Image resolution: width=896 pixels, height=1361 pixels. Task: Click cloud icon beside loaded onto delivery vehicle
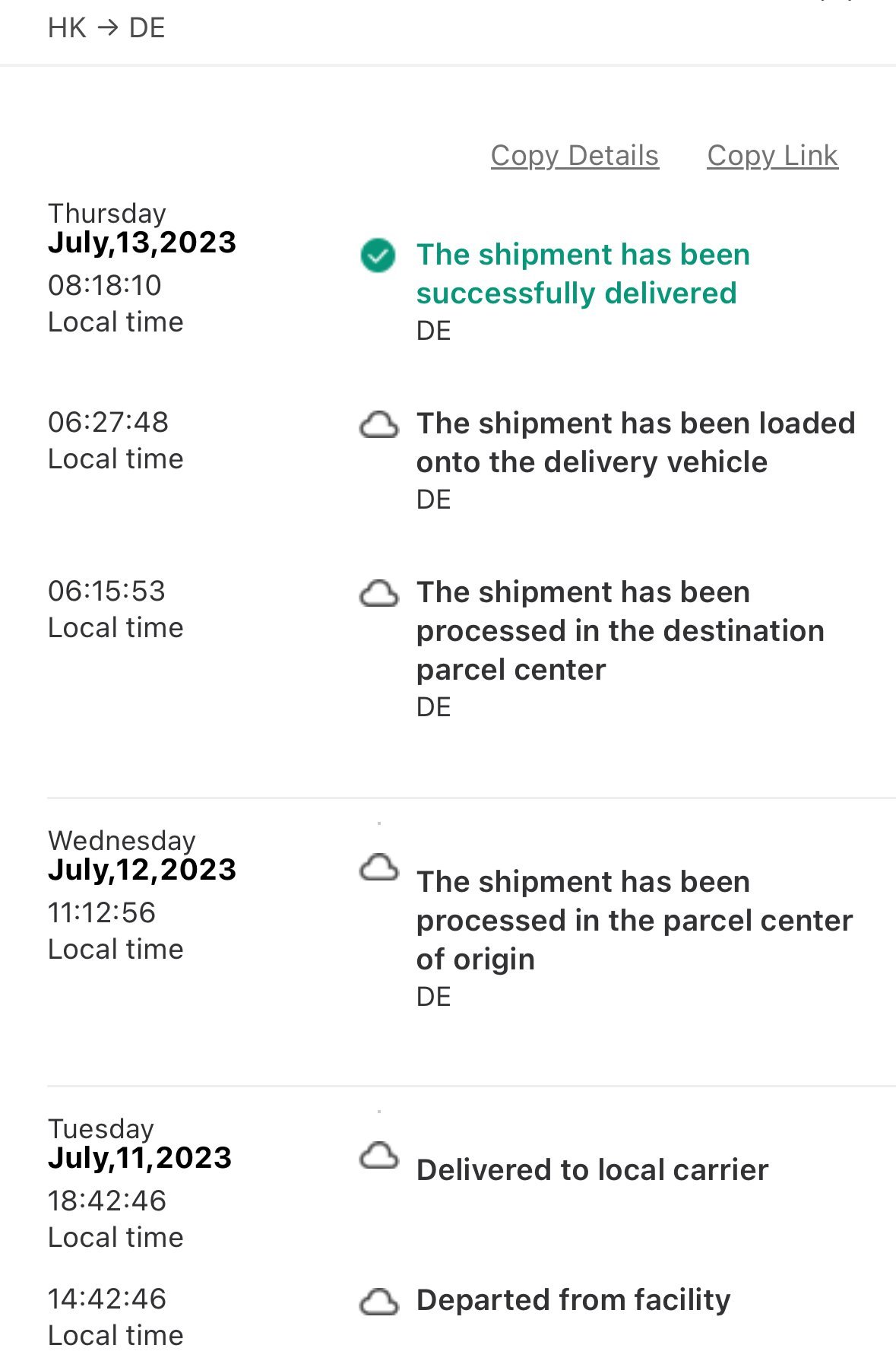(x=378, y=425)
